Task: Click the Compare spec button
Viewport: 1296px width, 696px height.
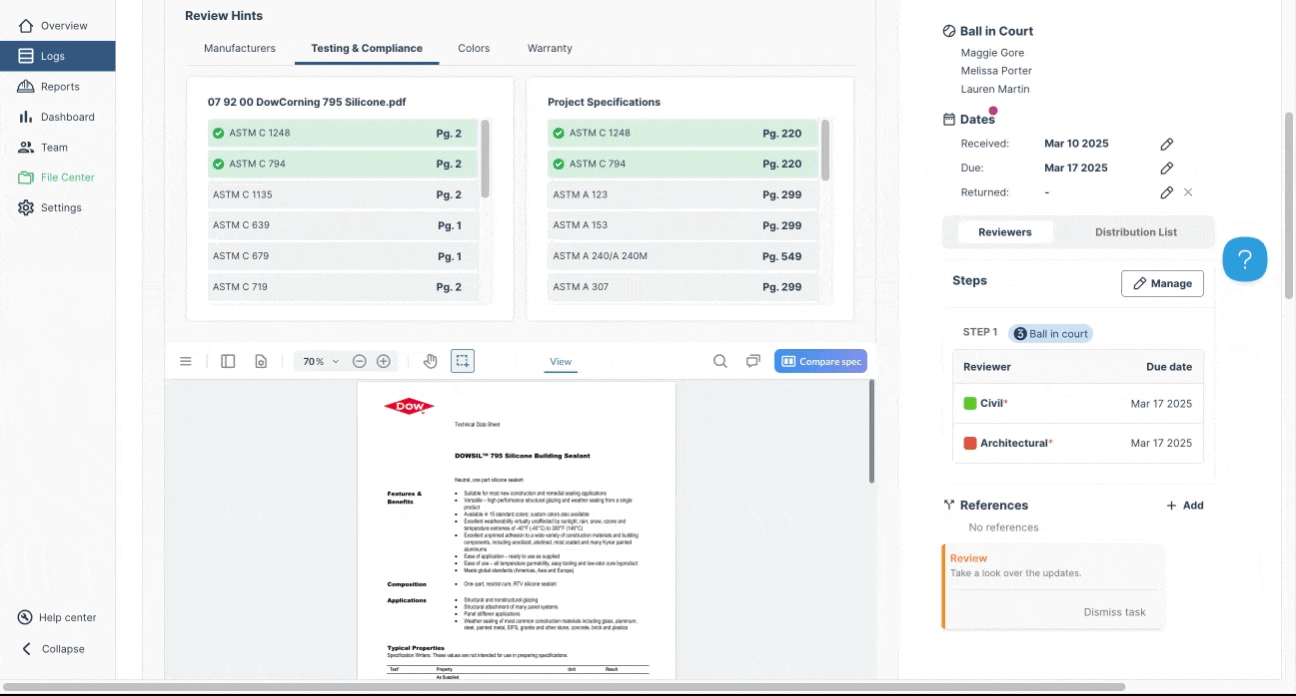Action: point(820,361)
